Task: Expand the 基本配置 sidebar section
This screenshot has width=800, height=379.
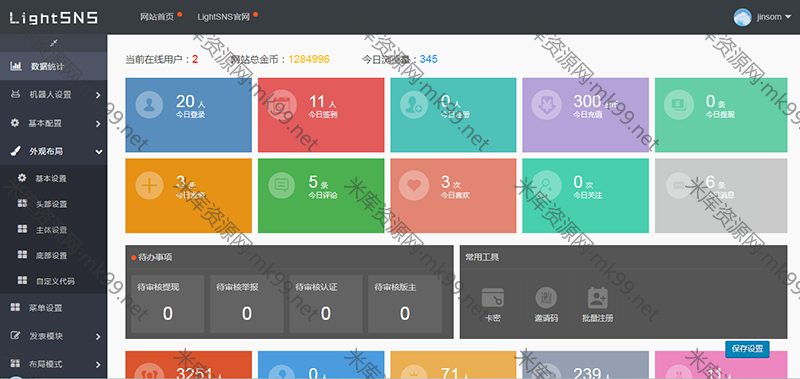Action: tap(53, 123)
